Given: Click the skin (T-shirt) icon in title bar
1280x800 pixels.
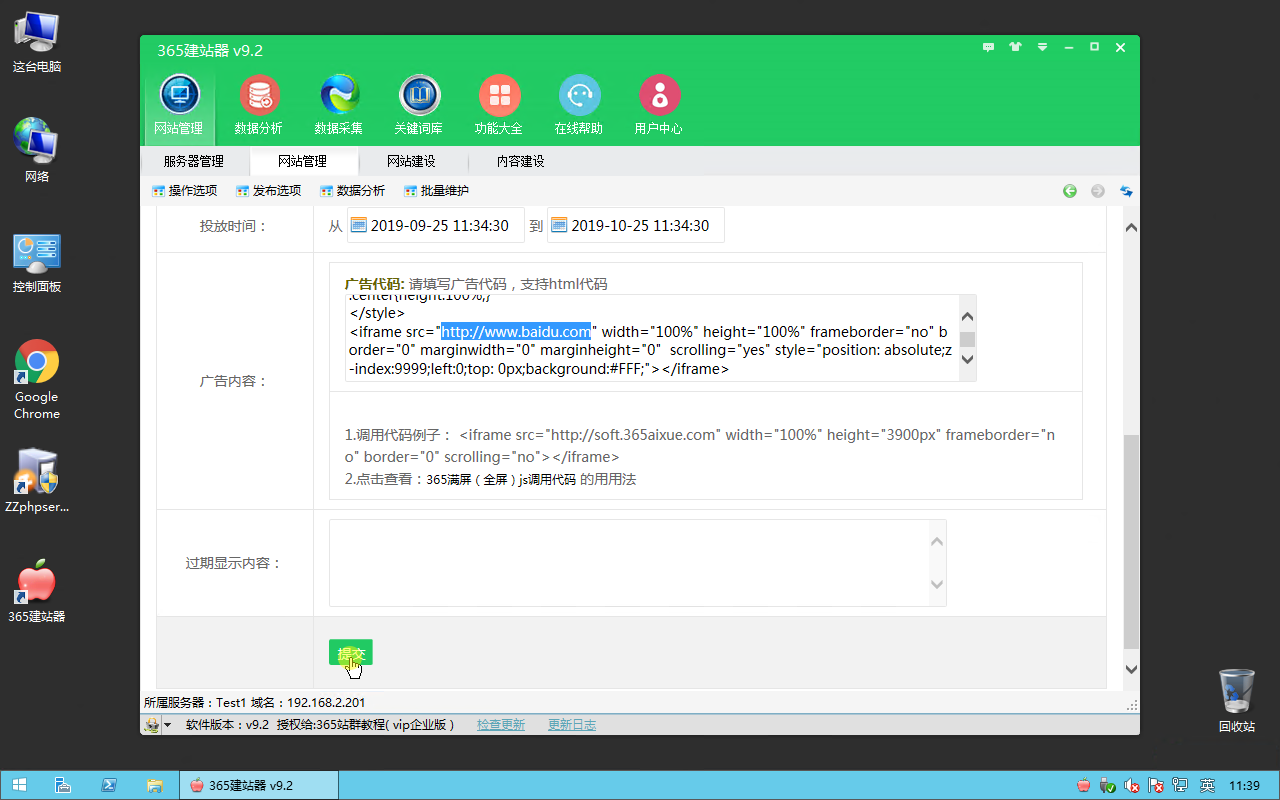Looking at the screenshot, I should pyautogui.click(x=1016, y=47).
